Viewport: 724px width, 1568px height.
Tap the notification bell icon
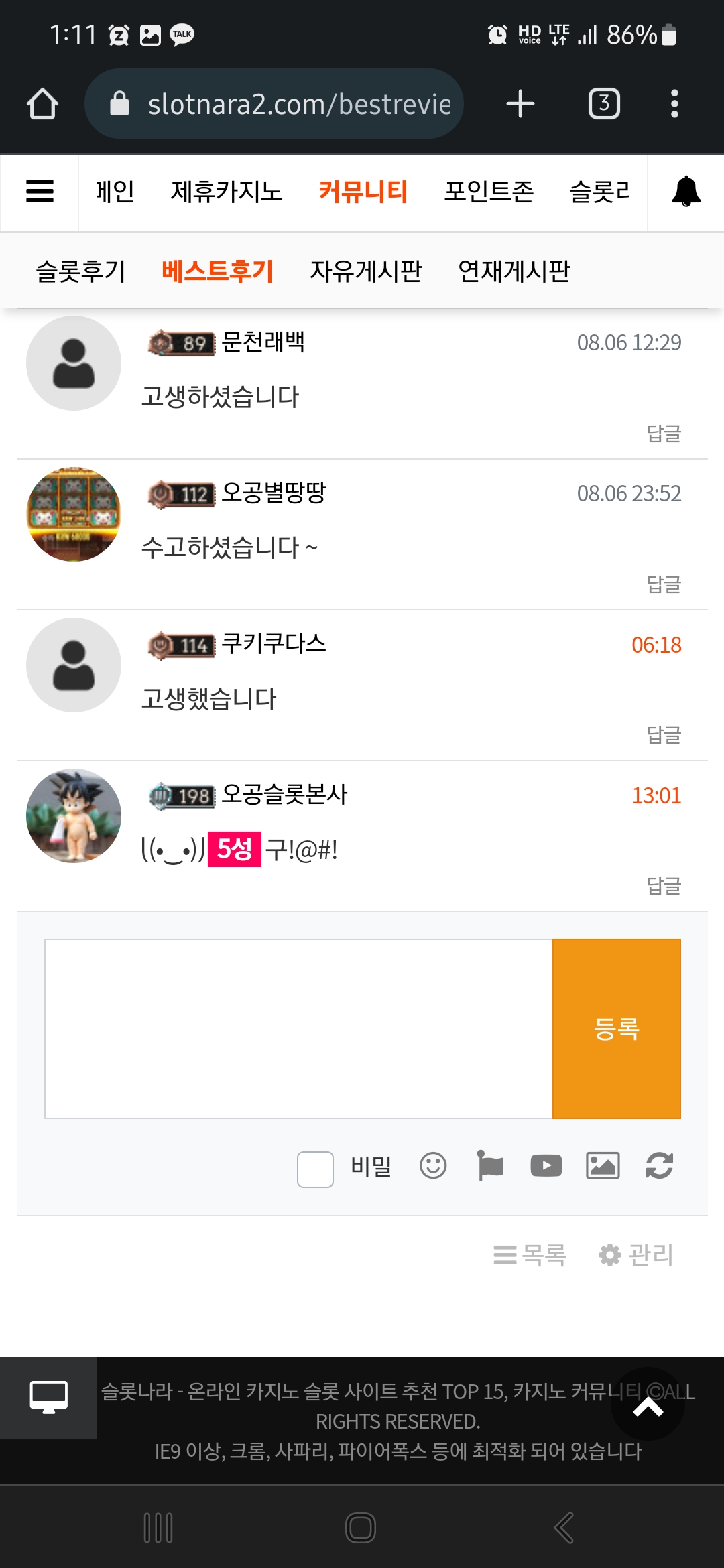click(686, 192)
